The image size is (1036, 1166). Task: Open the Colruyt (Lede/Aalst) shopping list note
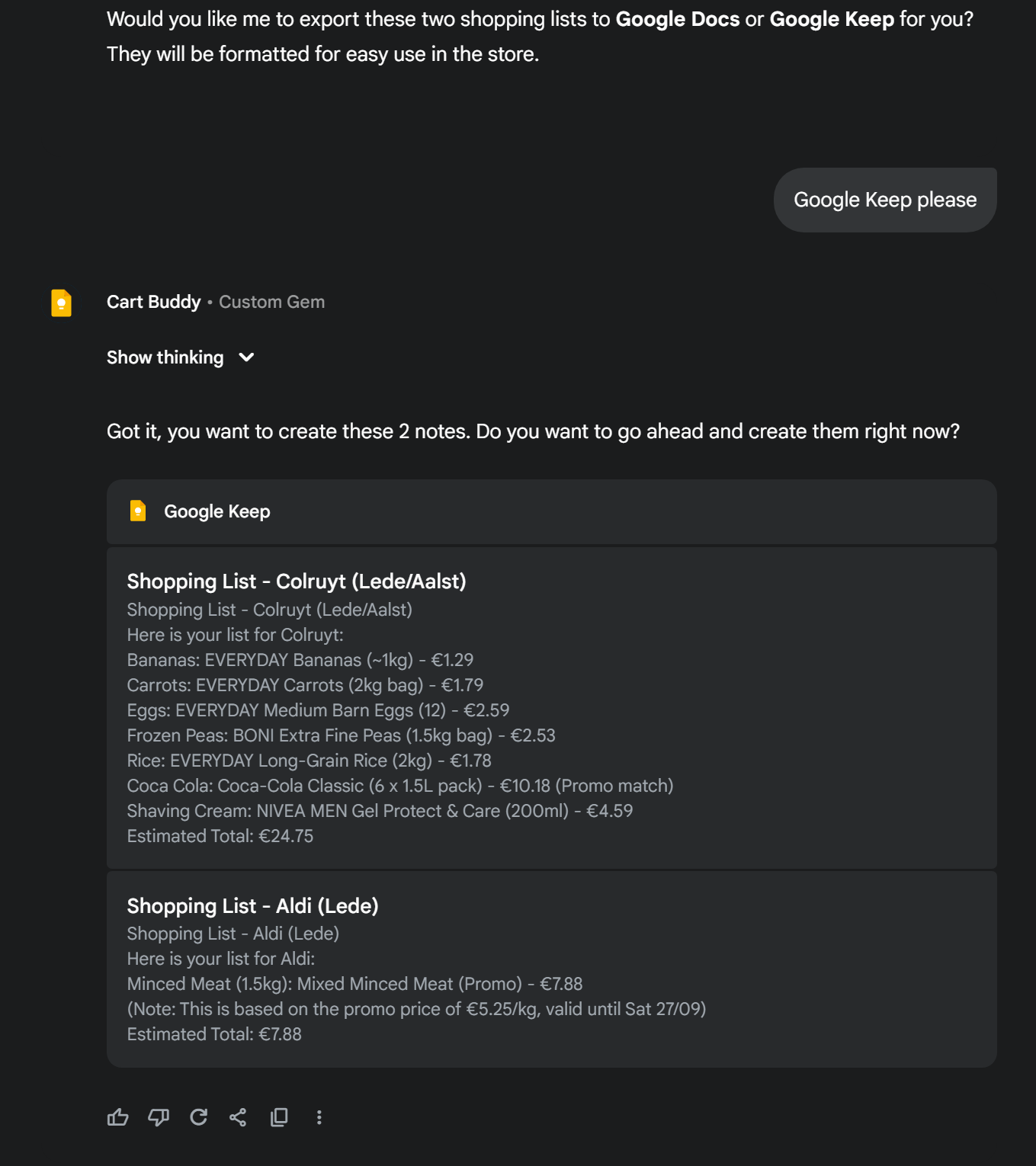(x=552, y=708)
